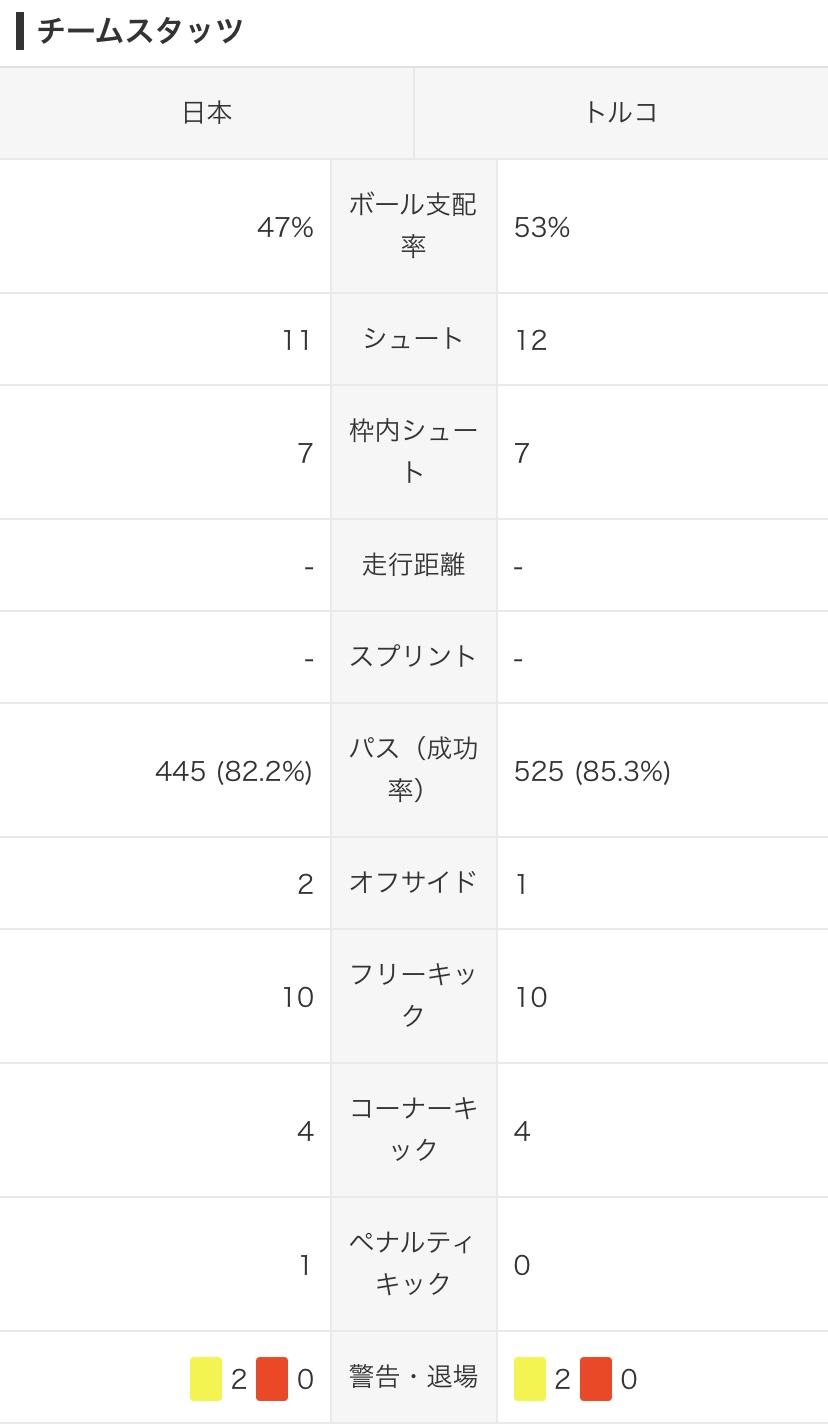The image size is (828, 1427).
Task: Click Japan's red card icon
Action: (x=272, y=1379)
